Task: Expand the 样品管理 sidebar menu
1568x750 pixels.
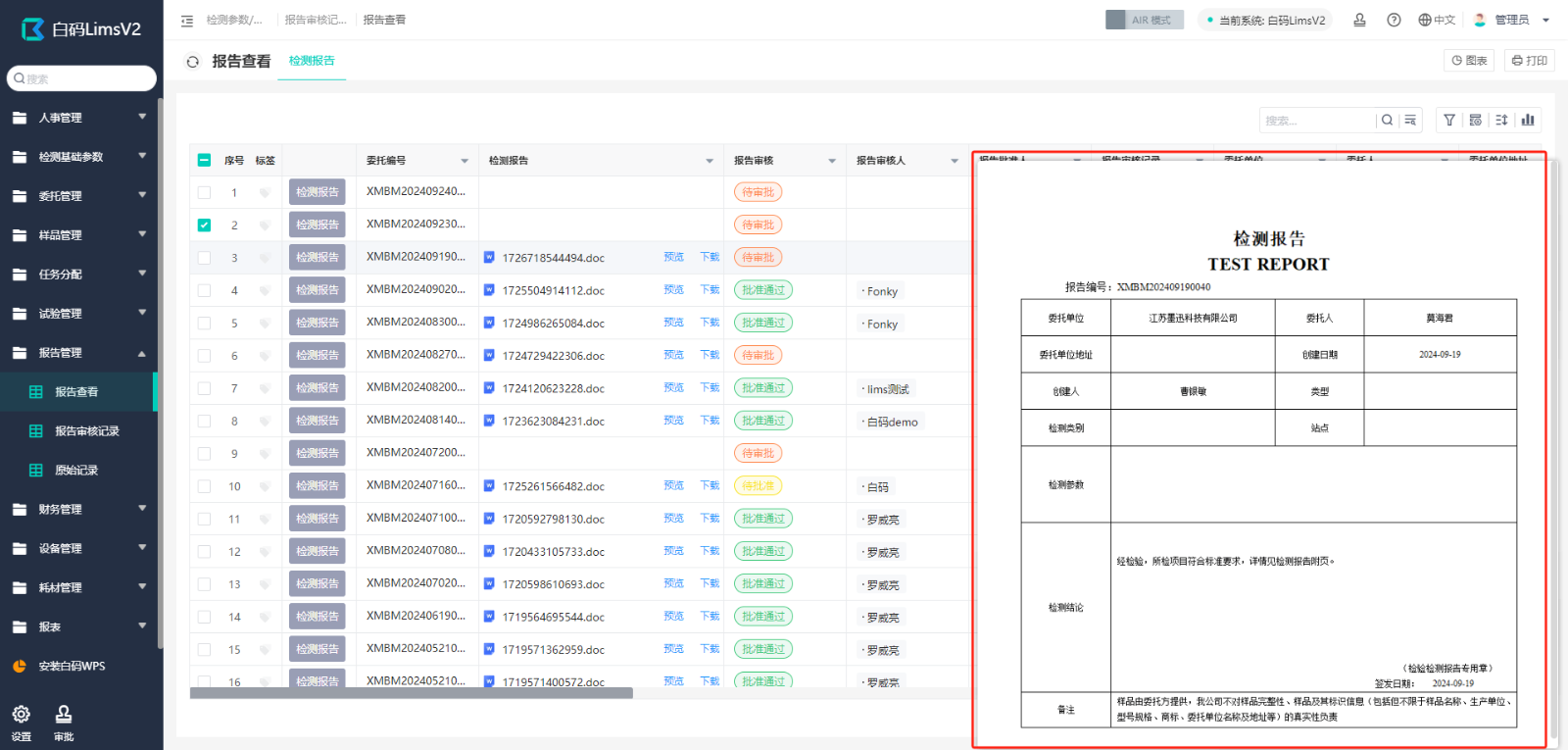Action: [x=78, y=235]
